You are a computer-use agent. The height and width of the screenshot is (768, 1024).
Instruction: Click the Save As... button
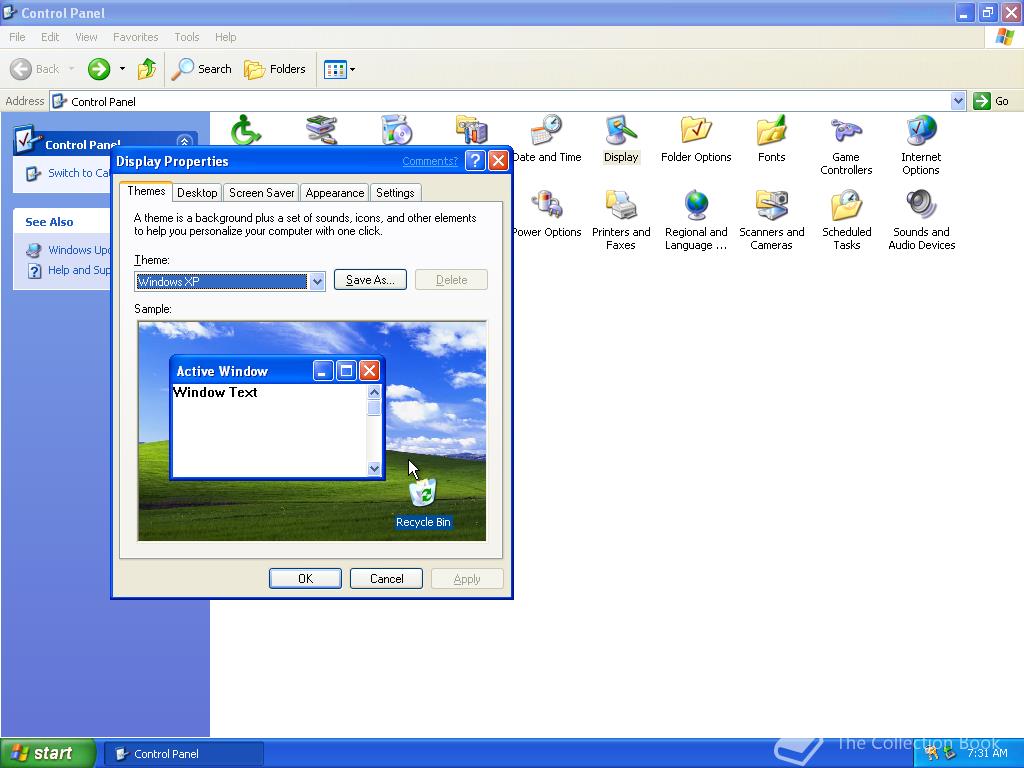tap(370, 280)
